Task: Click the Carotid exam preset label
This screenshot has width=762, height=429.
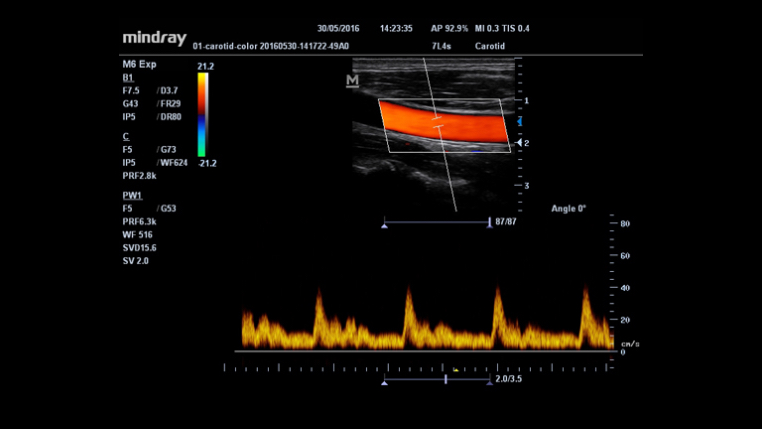Action: [489, 45]
